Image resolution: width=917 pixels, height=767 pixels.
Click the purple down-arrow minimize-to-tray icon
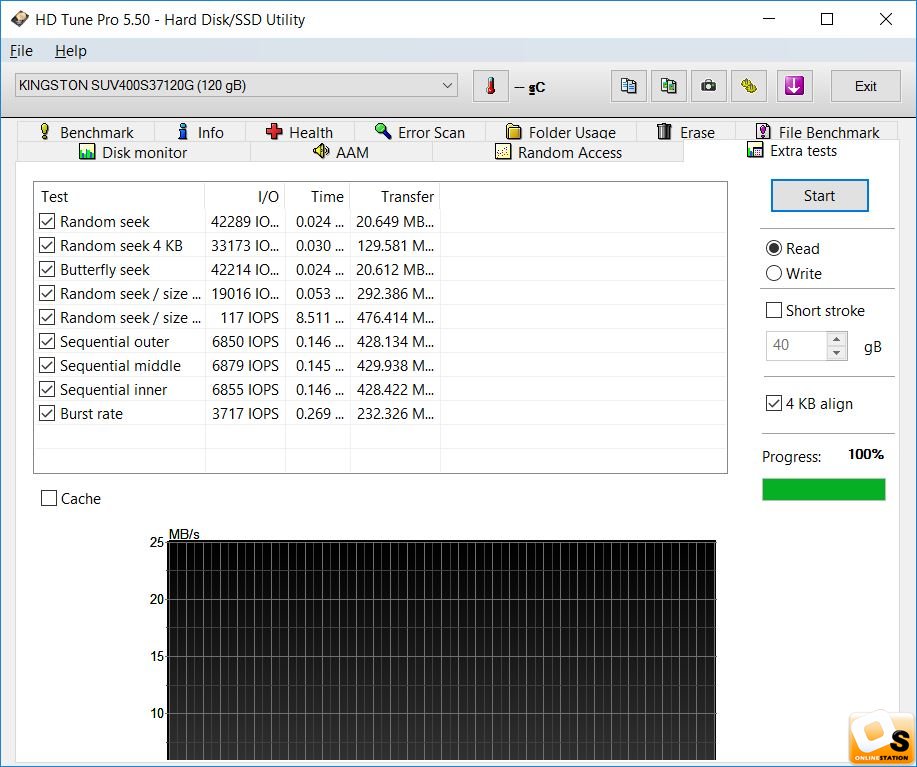point(794,86)
